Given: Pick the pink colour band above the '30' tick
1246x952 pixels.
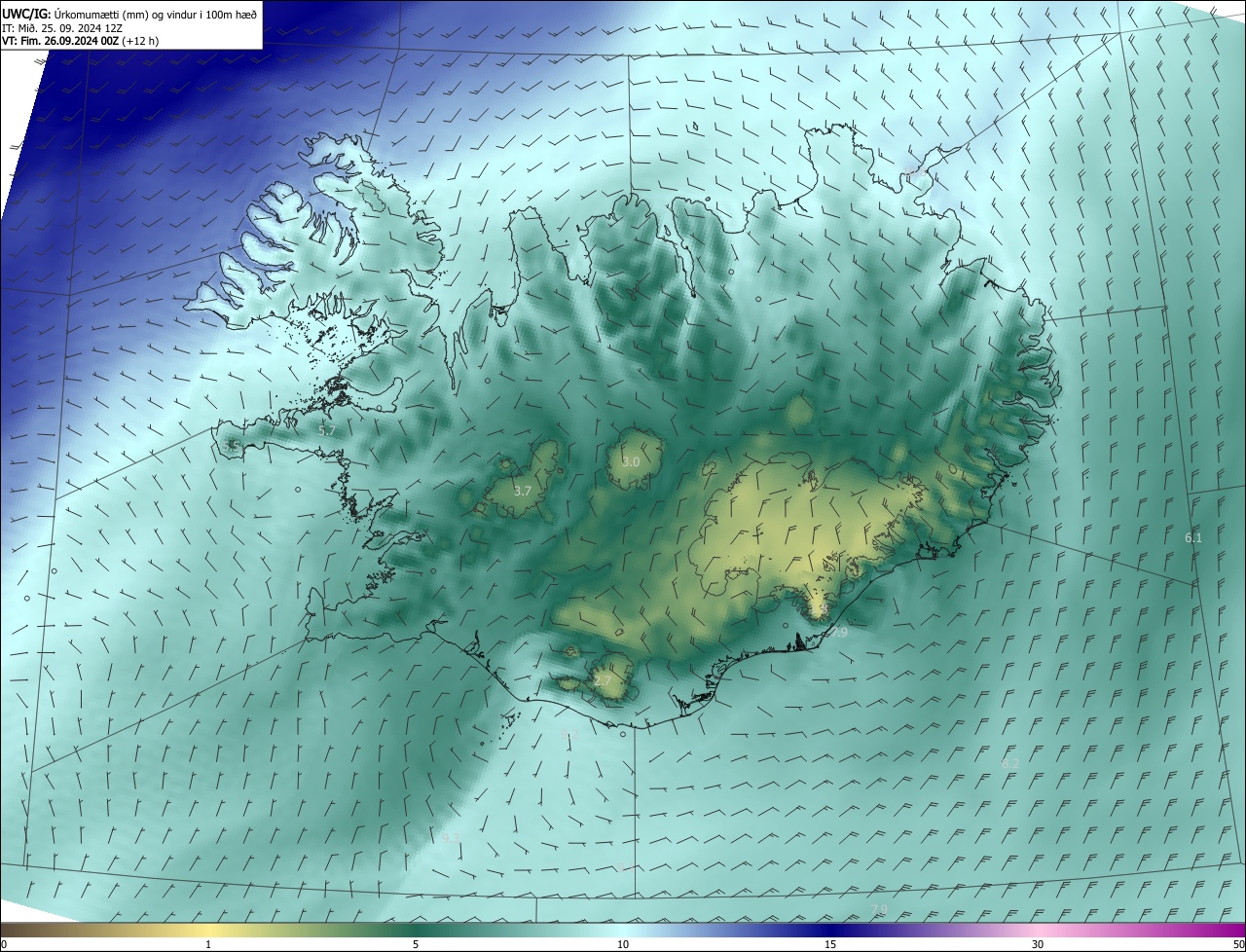Looking at the screenshot, I should tap(1038, 931).
